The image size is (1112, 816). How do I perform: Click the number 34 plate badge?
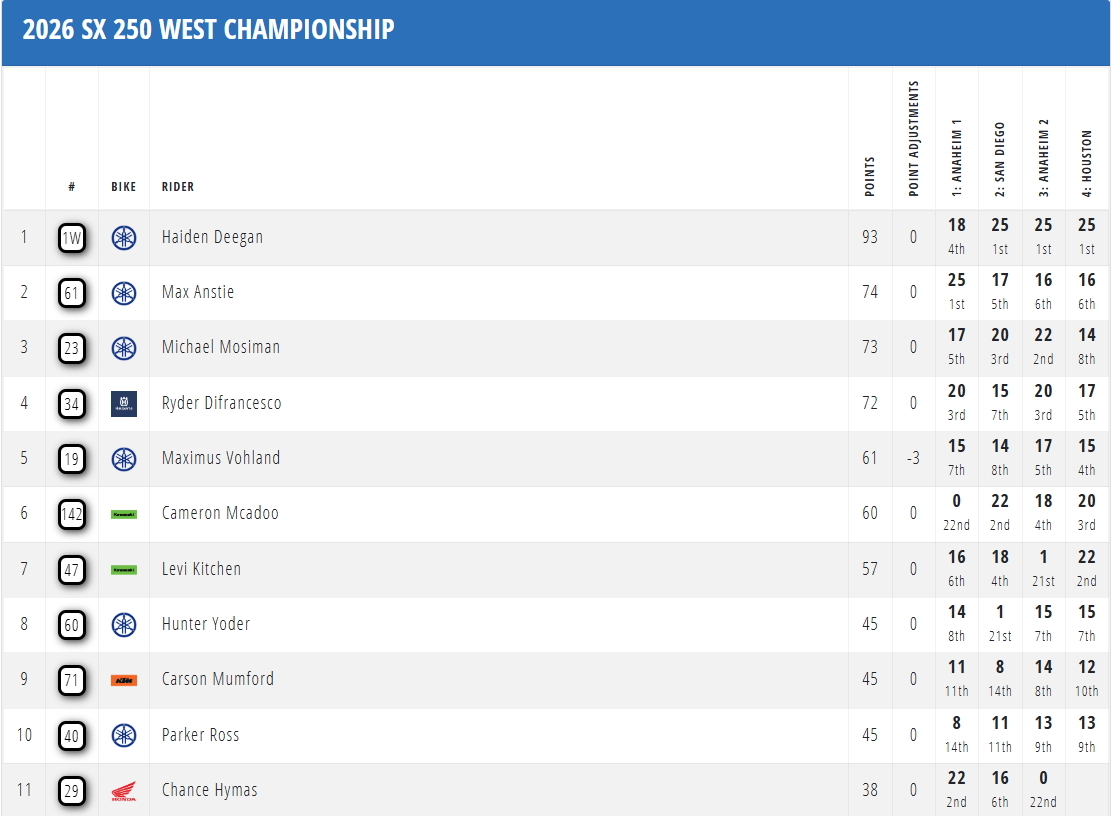tap(72, 403)
